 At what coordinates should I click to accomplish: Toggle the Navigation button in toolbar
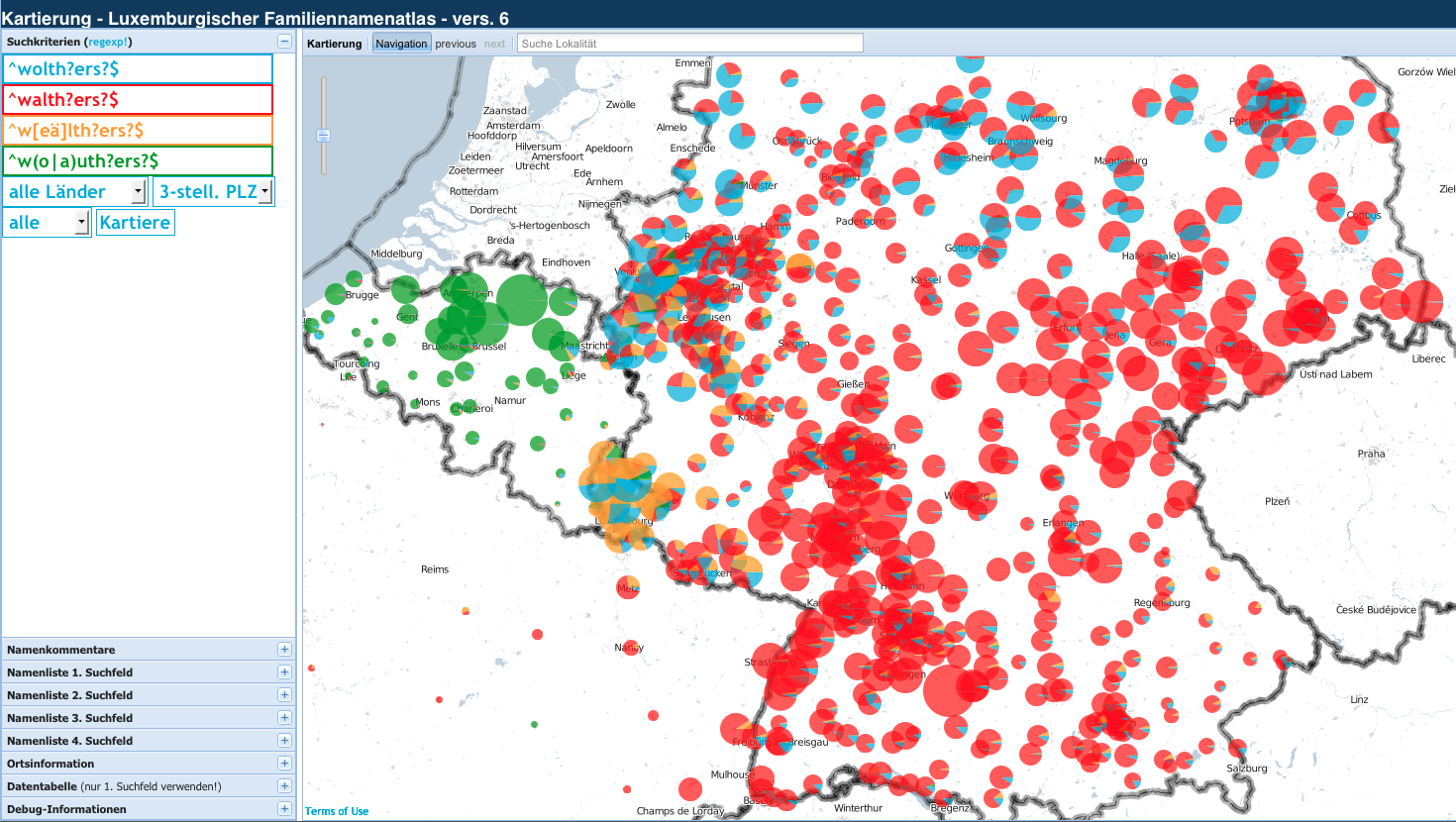click(401, 44)
